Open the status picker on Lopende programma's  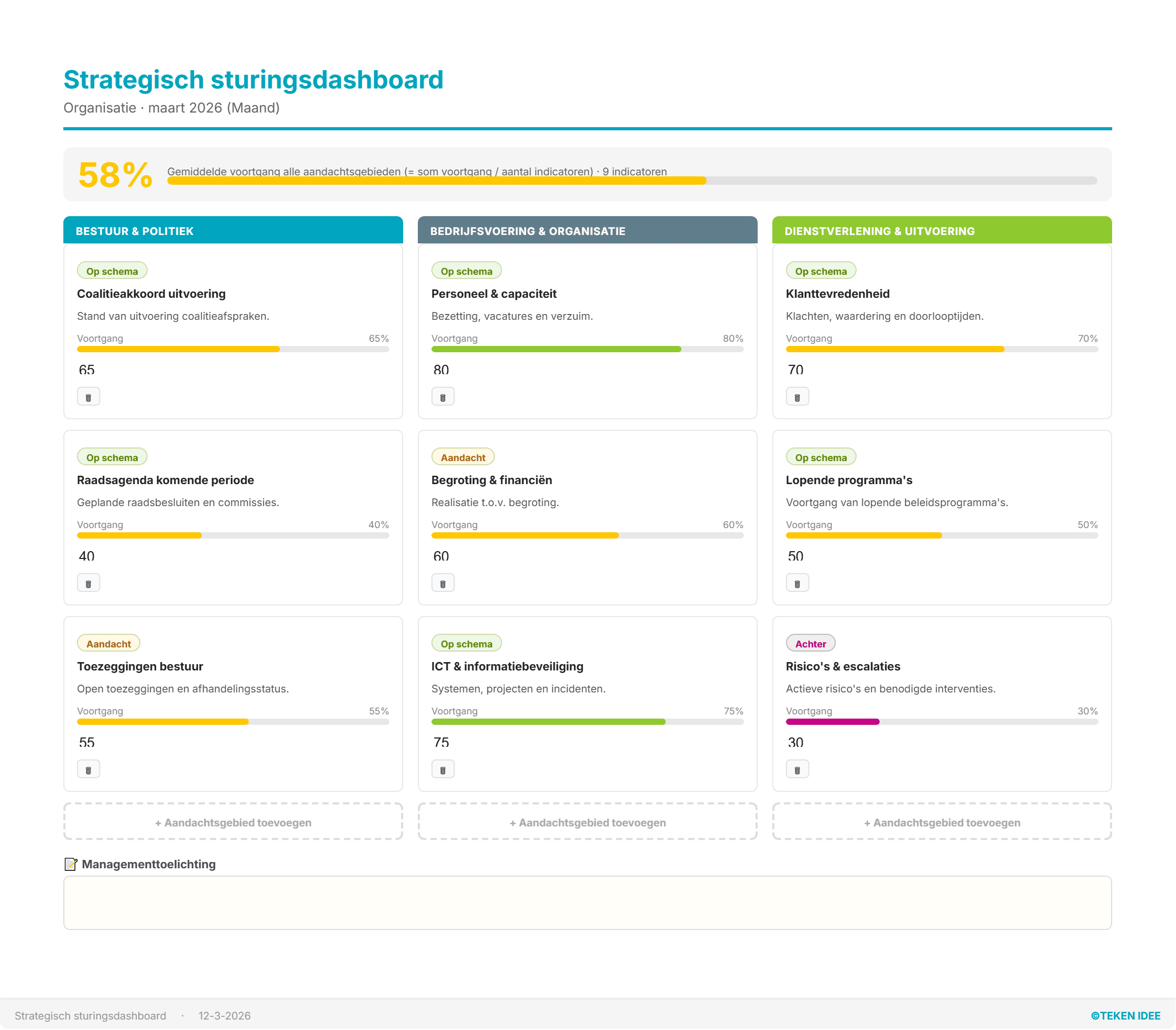[x=820, y=456]
